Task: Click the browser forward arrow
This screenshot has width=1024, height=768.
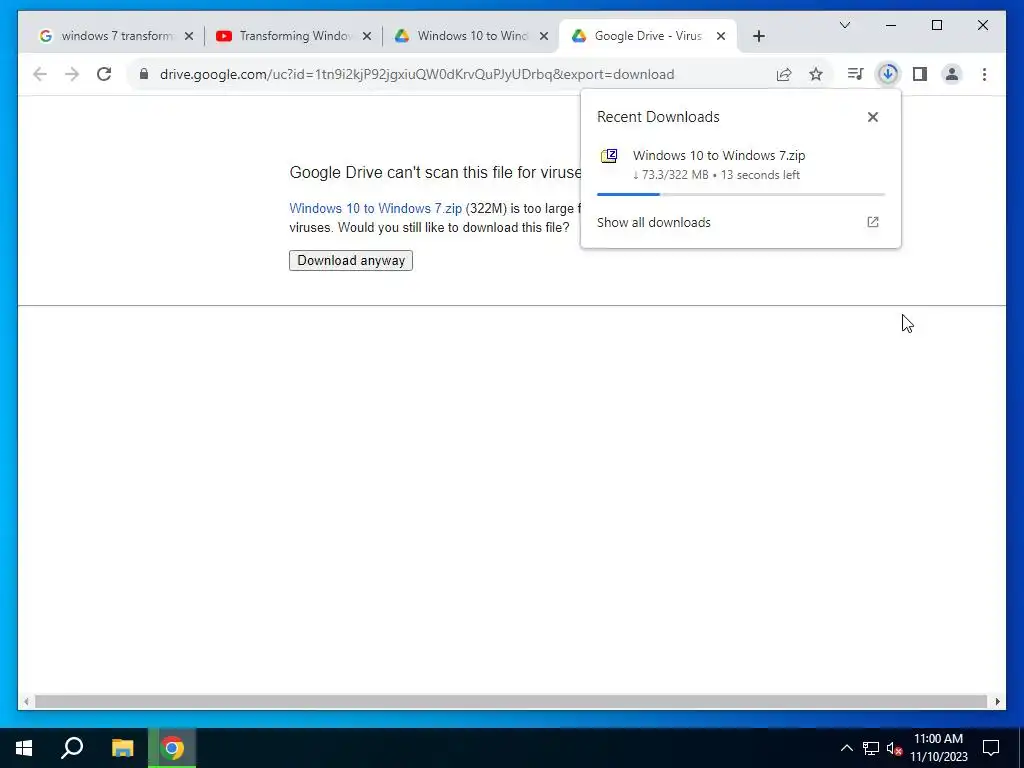Action: (x=72, y=74)
